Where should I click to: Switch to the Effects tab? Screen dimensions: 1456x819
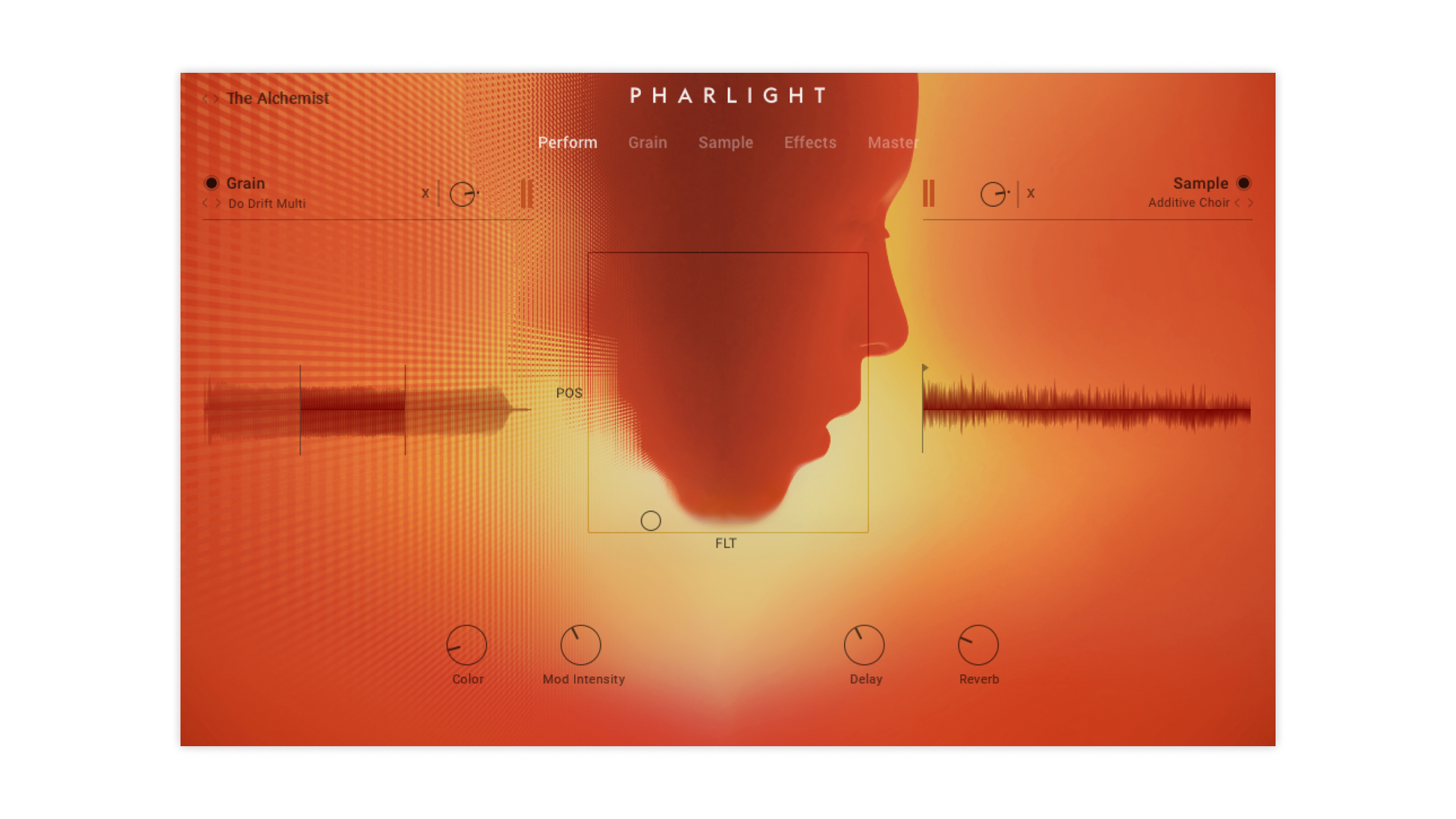tap(810, 143)
